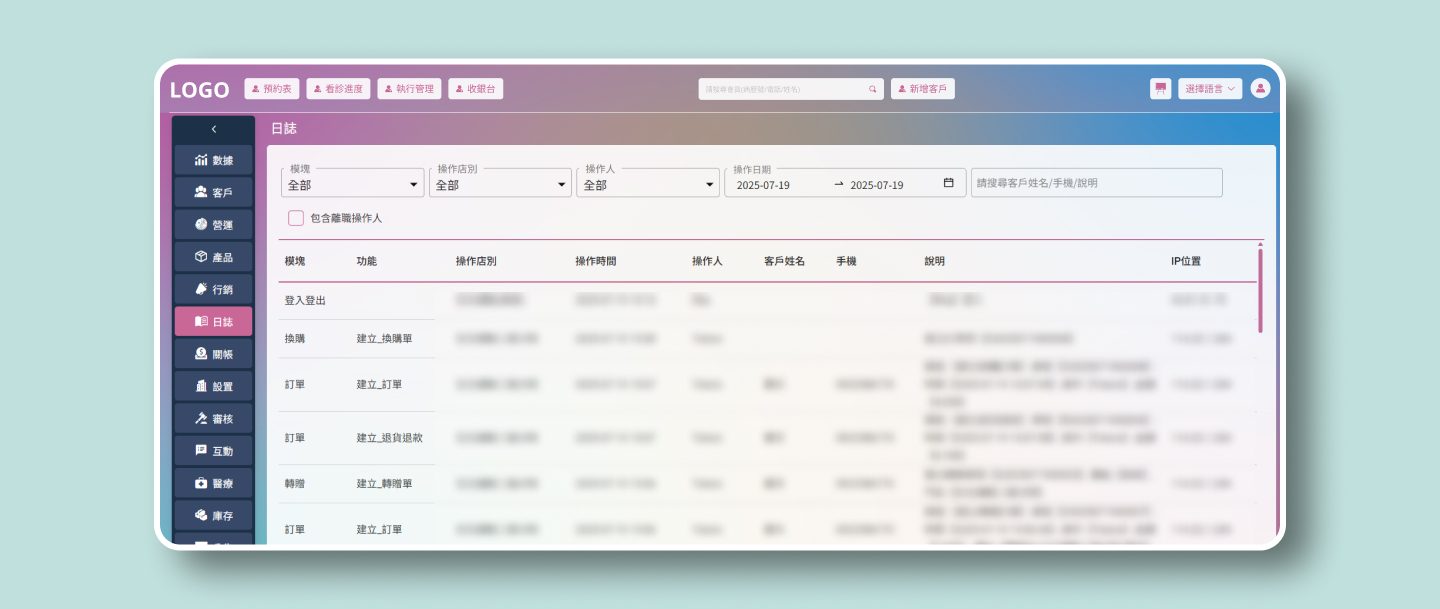
Task: Open 數據 in the sidebar
Action: [213, 161]
